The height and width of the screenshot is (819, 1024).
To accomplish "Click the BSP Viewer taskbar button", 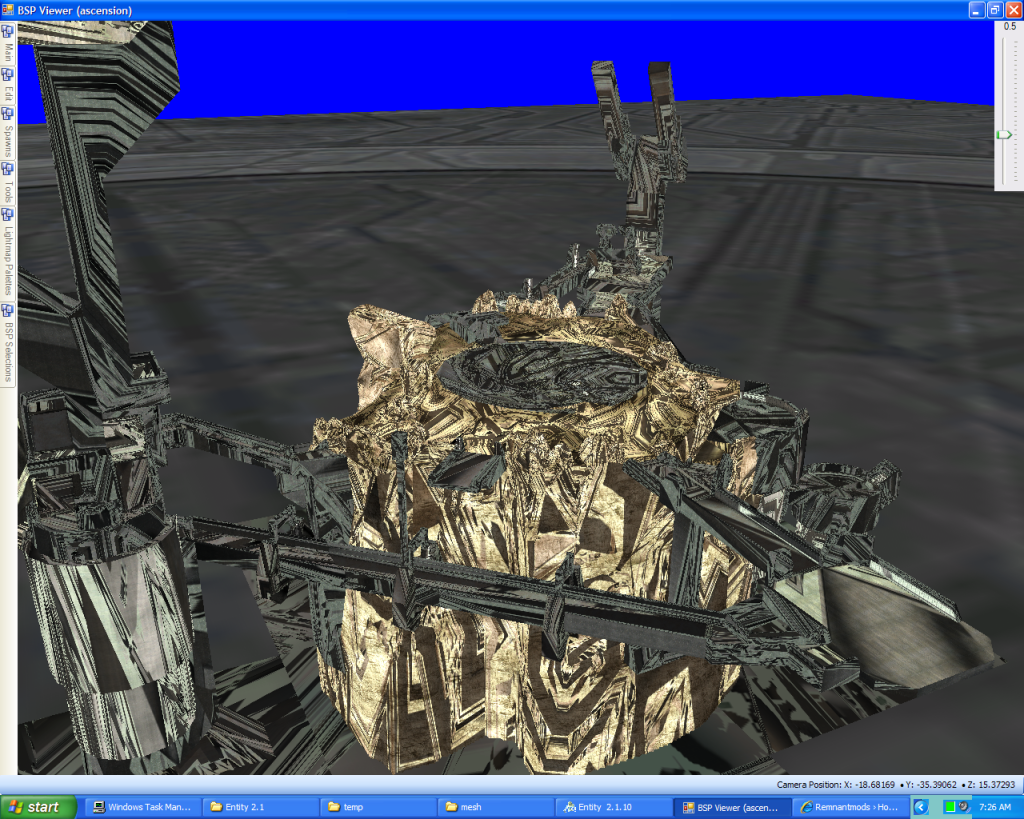I will coord(732,807).
